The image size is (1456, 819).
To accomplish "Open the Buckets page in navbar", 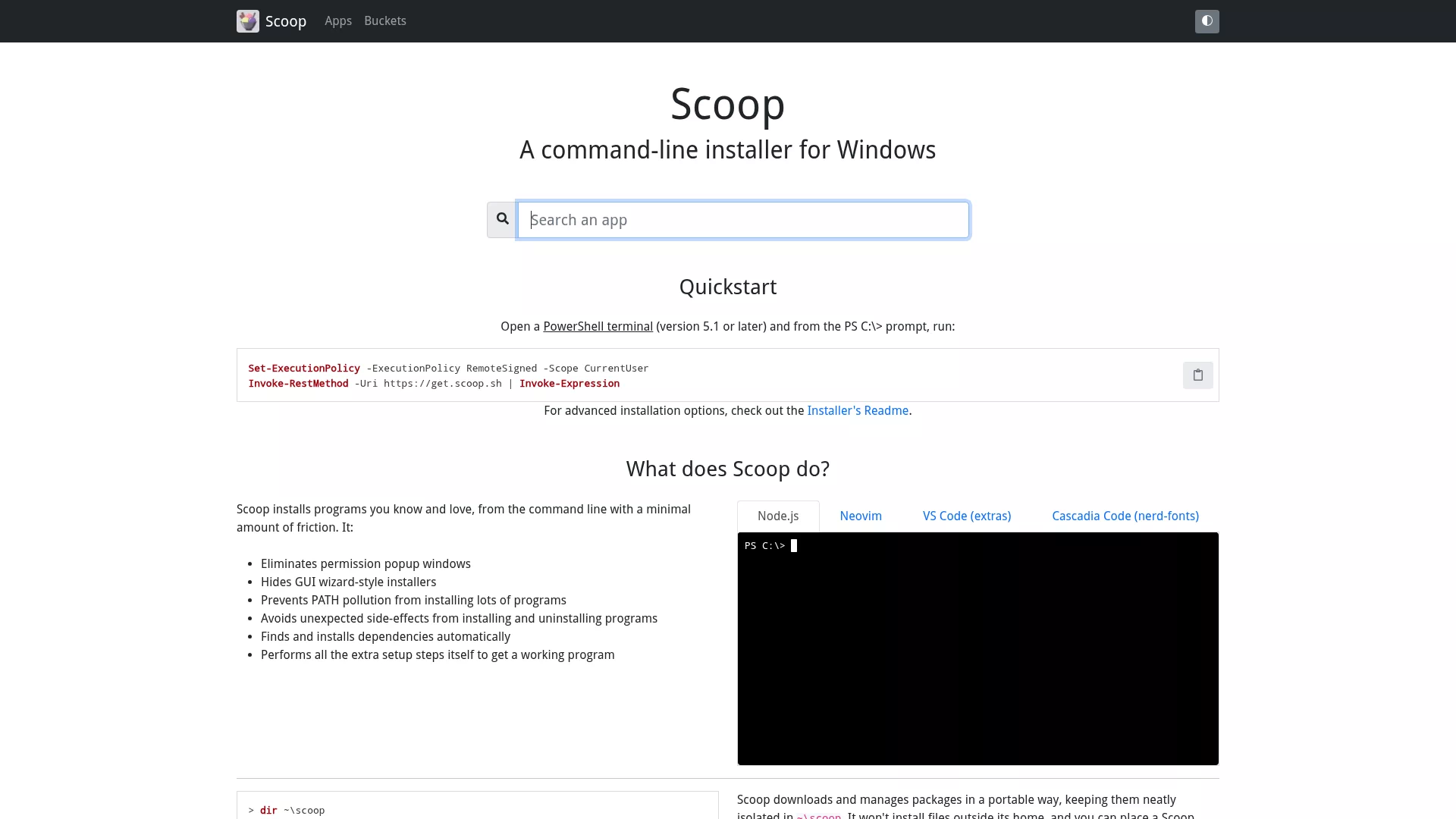I will [x=385, y=21].
